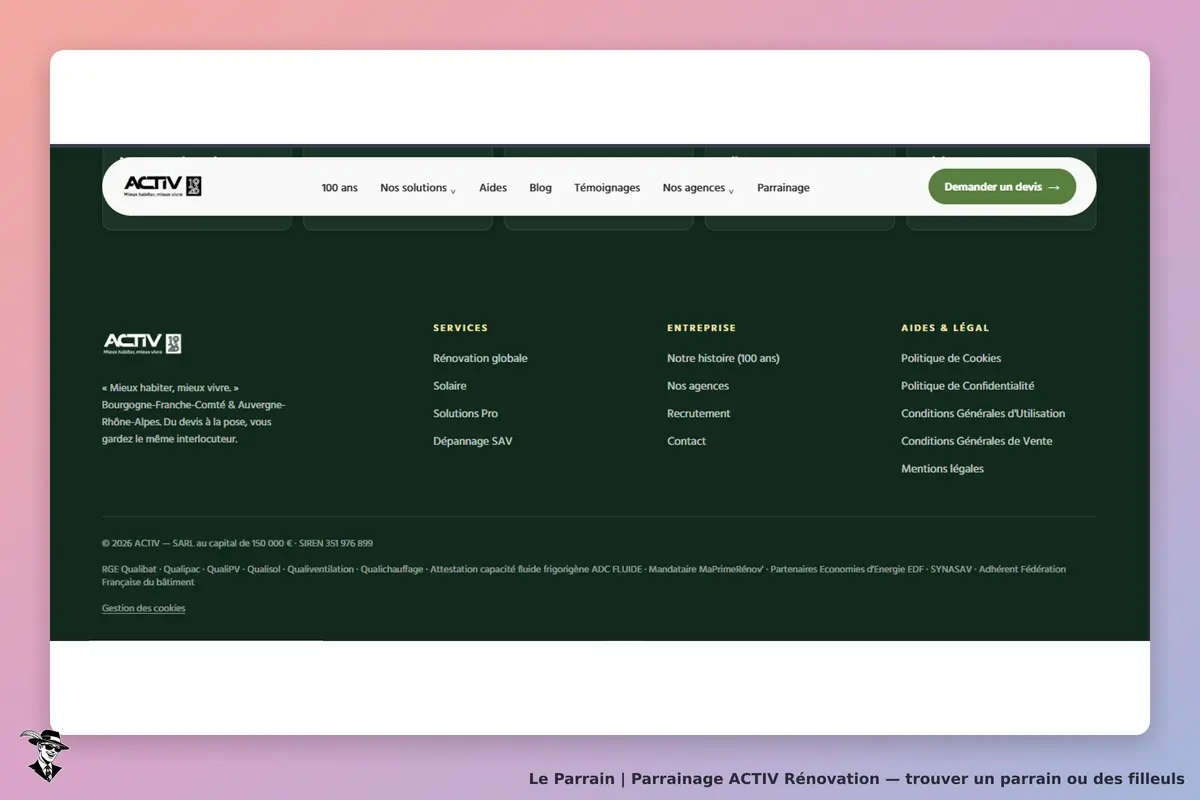The height and width of the screenshot is (800, 1200).
Task: Click the ACTIV logo in the navigation bar
Action: click(163, 187)
